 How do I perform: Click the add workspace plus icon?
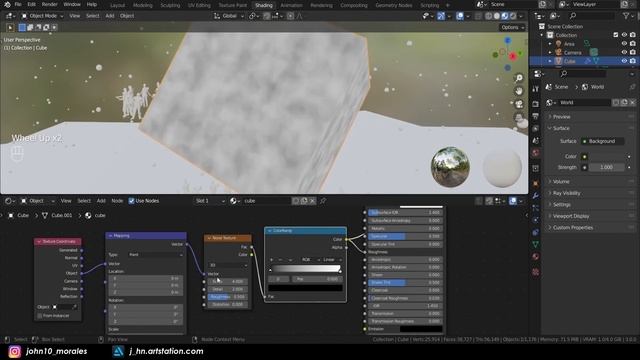point(447,5)
